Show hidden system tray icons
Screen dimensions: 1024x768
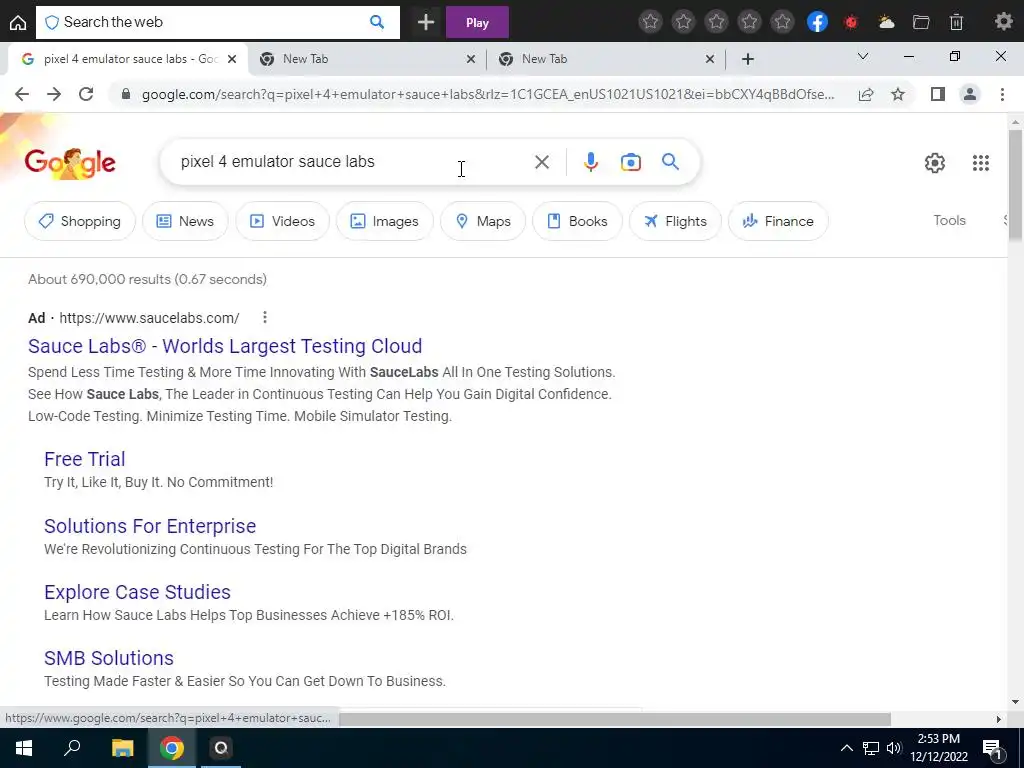coord(846,748)
